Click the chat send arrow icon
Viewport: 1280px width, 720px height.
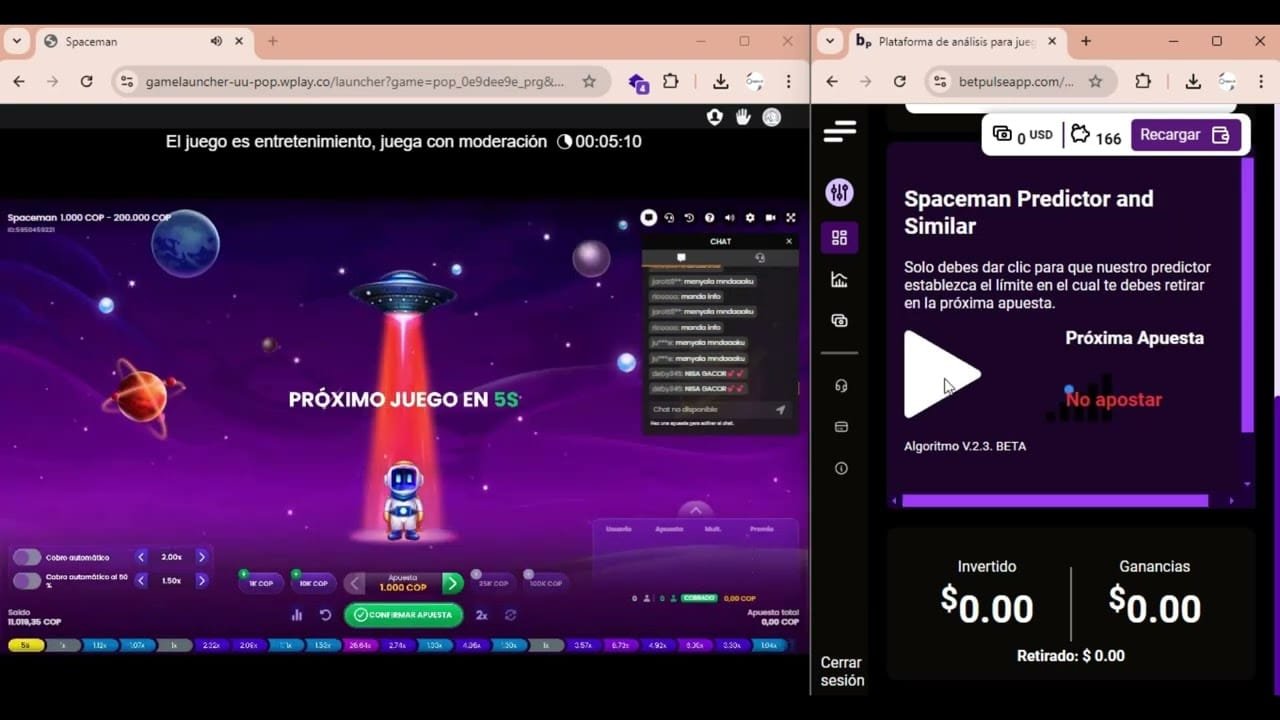click(x=780, y=409)
